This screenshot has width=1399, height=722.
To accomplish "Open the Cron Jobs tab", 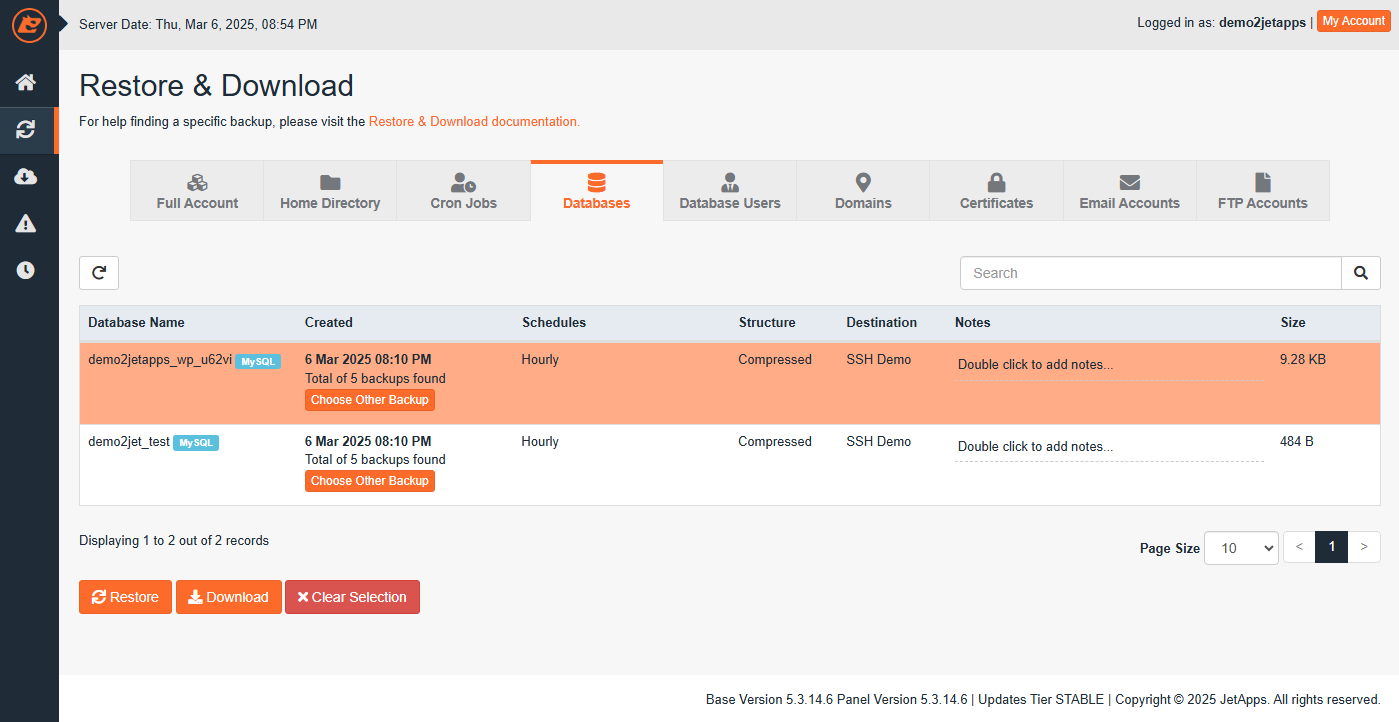I will click(x=463, y=191).
